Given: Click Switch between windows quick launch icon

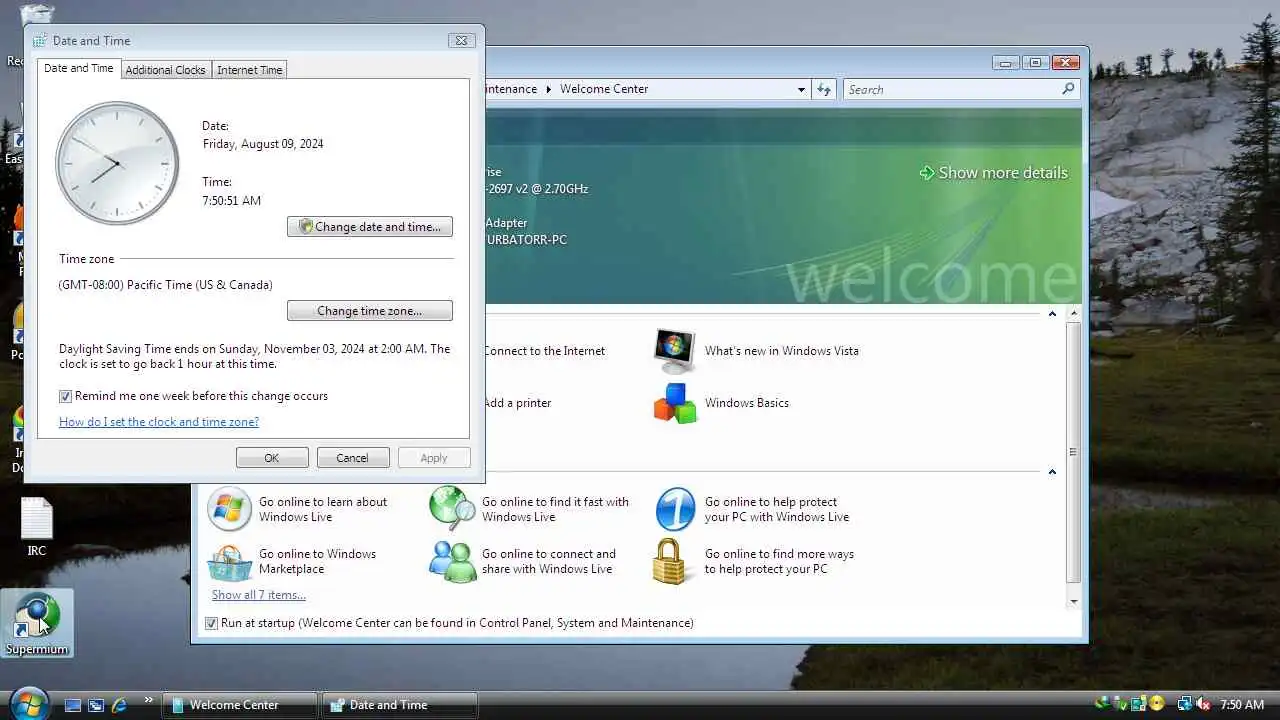Looking at the screenshot, I should pos(96,705).
